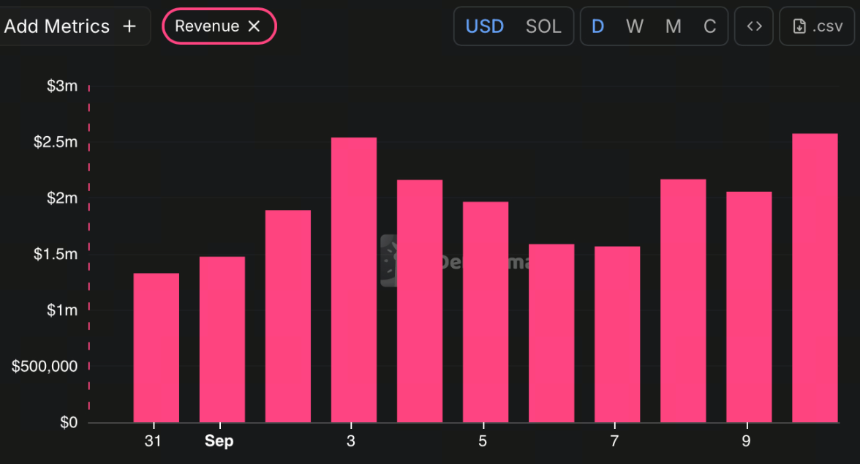The image size is (860, 464).
Task: Switch denomination to SOL
Action: click(x=544, y=26)
